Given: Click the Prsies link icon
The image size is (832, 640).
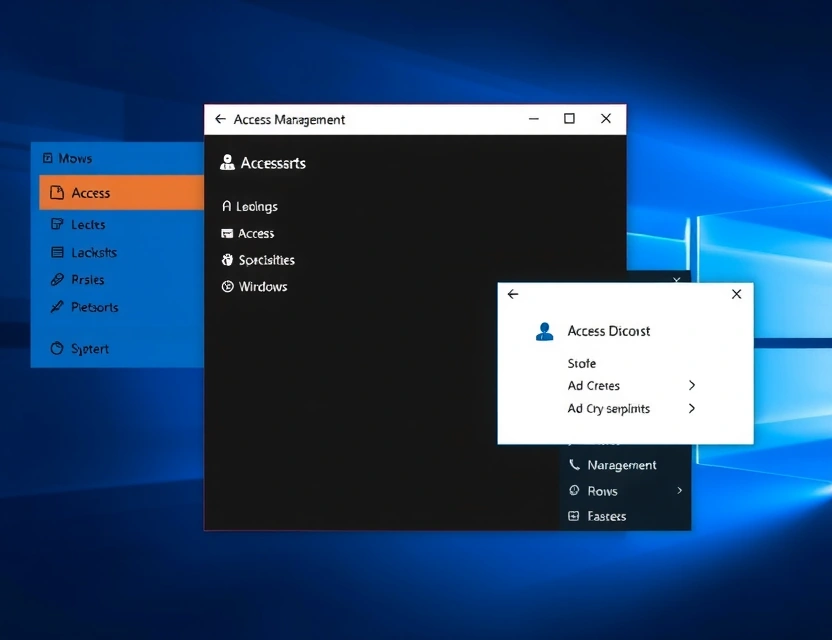Looking at the screenshot, I should pyautogui.click(x=57, y=279).
